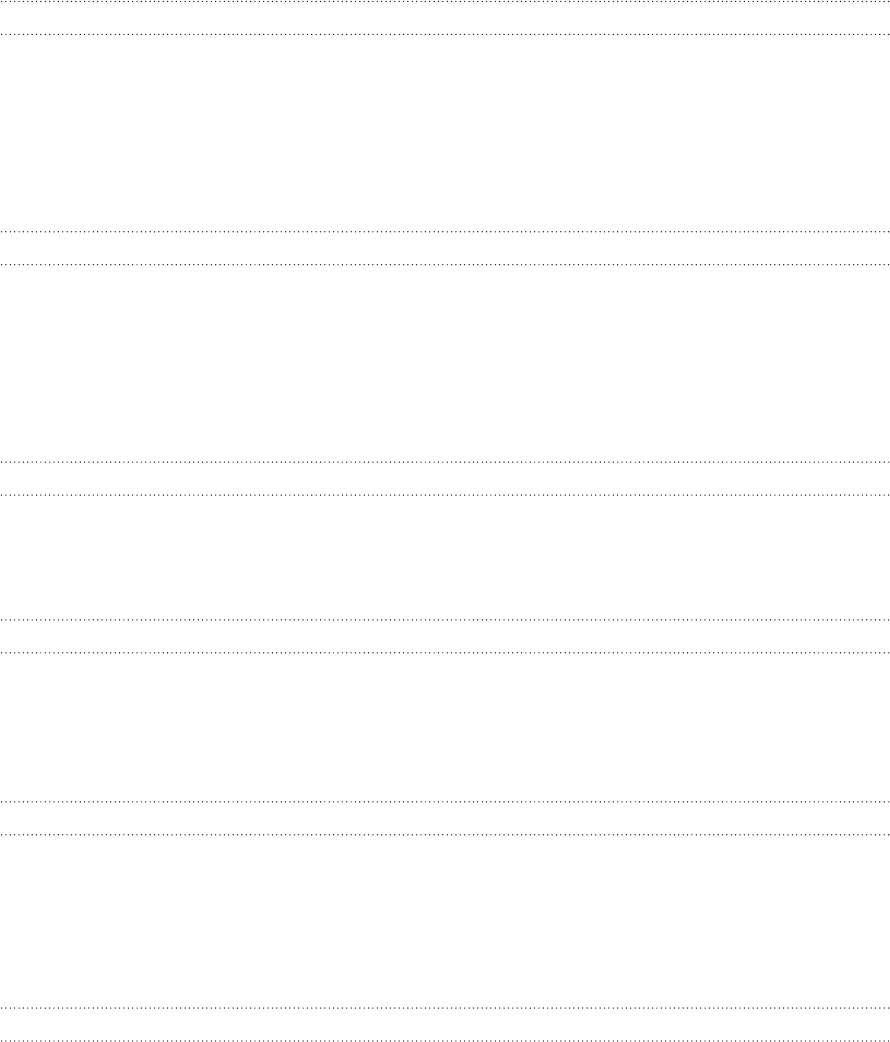Click narrow band inside fifth dotted-line pair
This screenshot has width=890, height=1042.
pos(445,818)
